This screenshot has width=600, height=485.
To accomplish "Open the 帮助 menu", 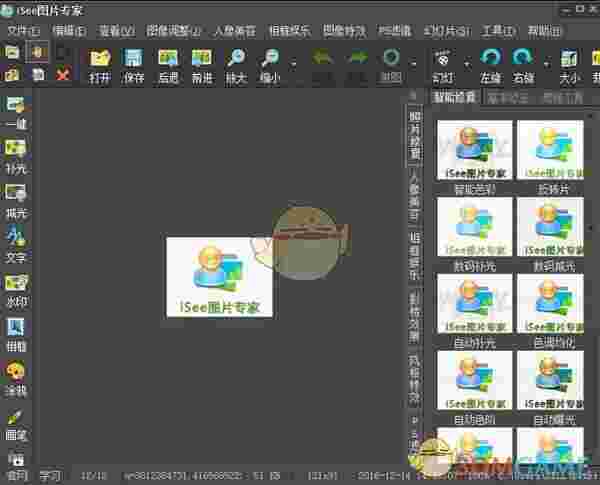I will click(x=544, y=31).
